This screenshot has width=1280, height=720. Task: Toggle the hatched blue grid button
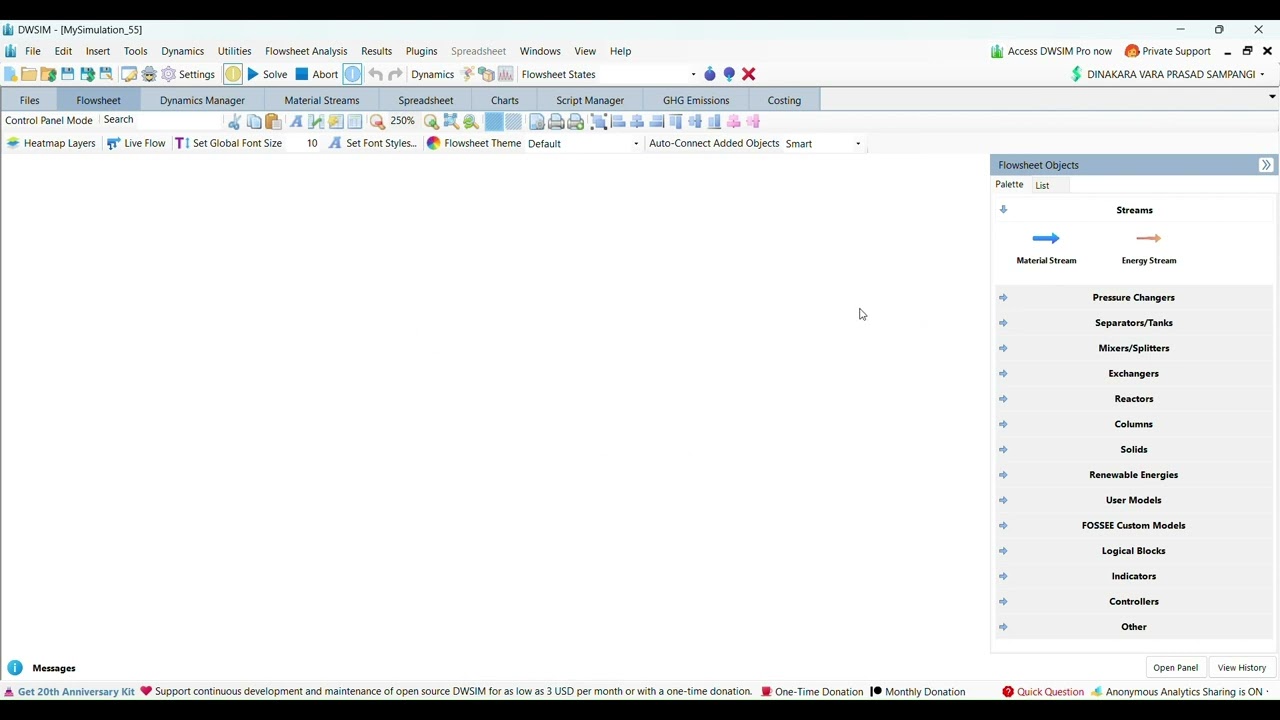(513, 122)
